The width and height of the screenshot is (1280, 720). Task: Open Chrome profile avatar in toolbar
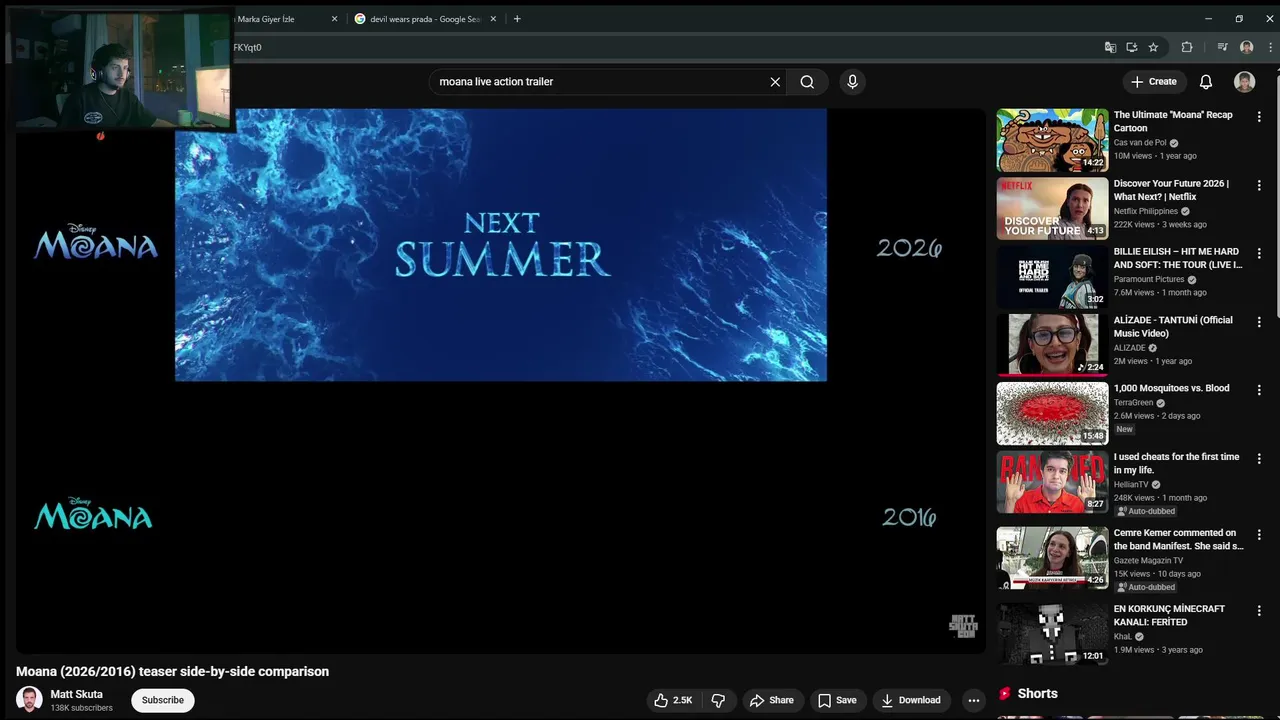coord(1246,47)
